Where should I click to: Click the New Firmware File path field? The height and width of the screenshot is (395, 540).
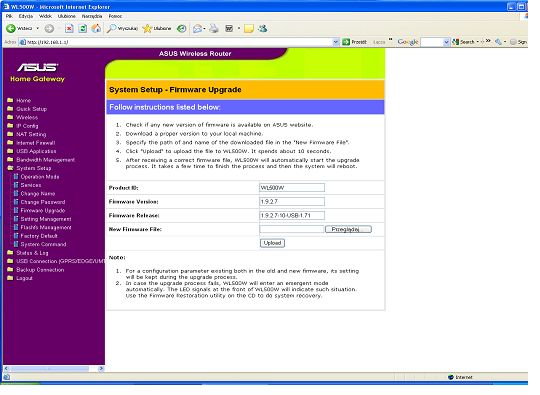click(x=292, y=229)
